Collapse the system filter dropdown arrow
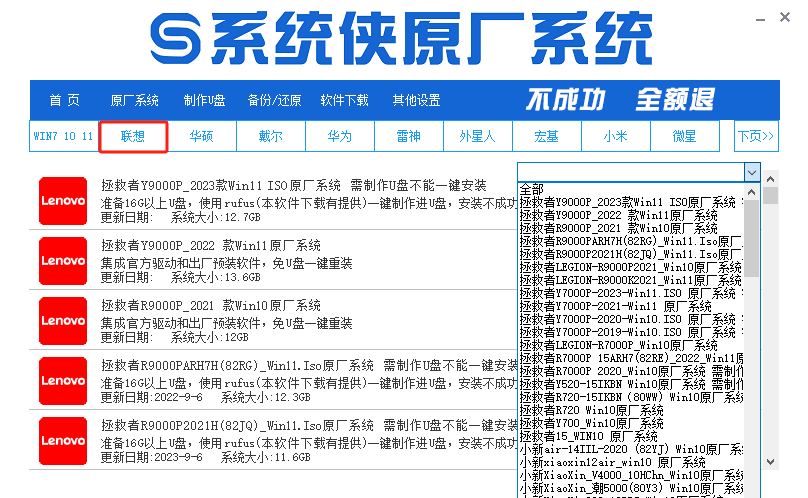This screenshot has width=808, height=498. click(752, 172)
